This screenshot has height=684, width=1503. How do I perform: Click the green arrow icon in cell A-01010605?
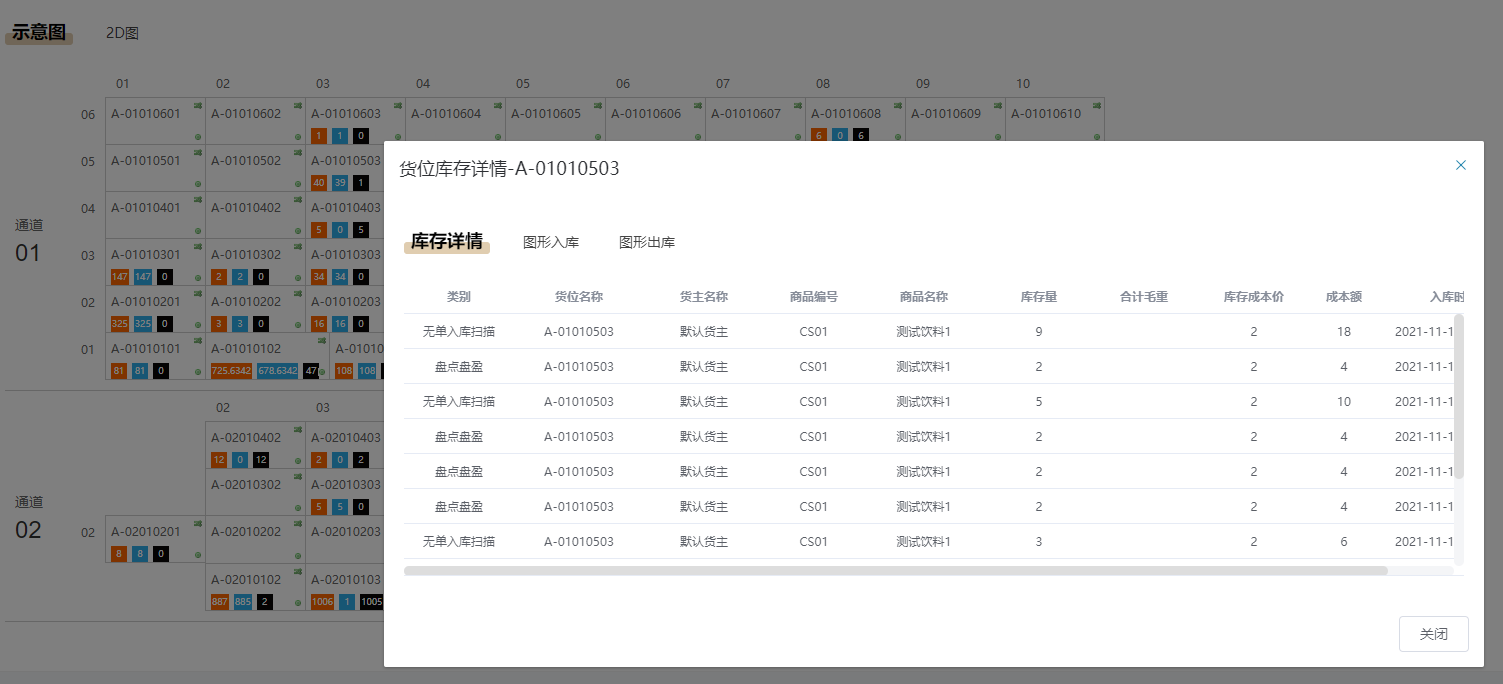597,105
